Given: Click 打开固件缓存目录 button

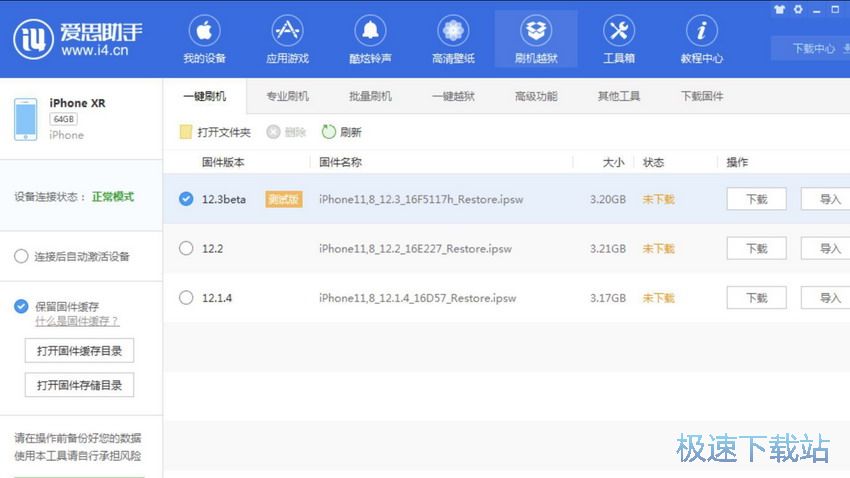Looking at the screenshot, I should (x=79, y=351).
